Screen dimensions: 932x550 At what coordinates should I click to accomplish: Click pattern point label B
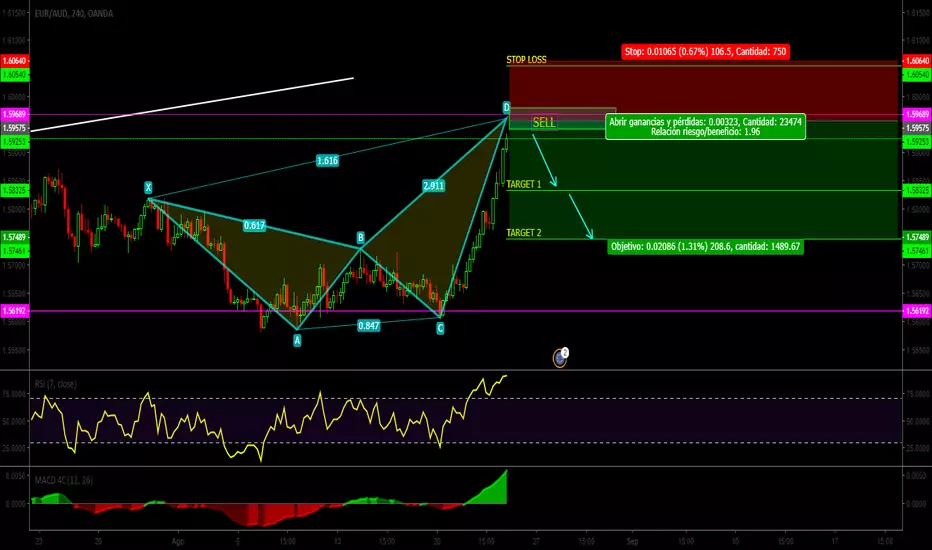[360, 238]
